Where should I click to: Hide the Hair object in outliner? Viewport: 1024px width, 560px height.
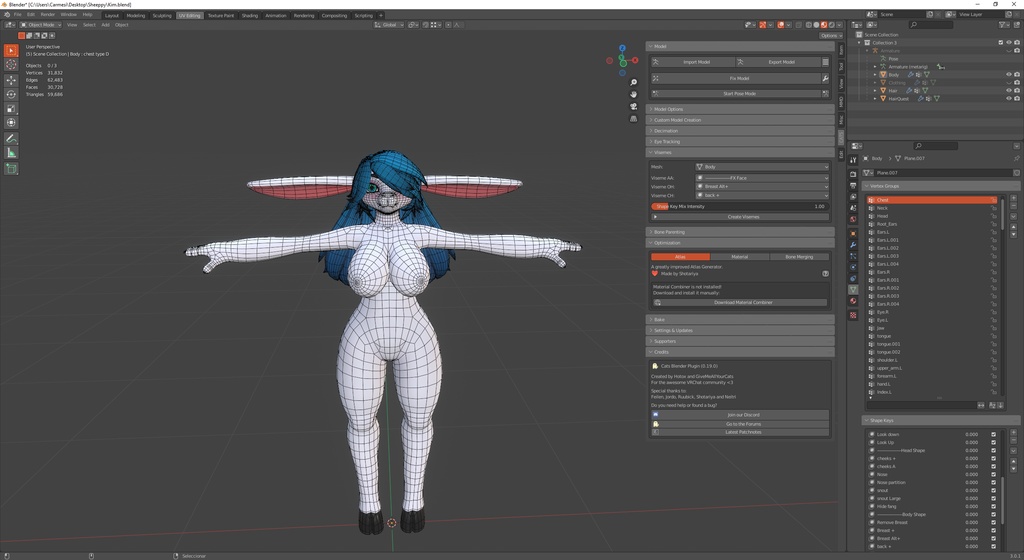[x=1009, y=91]
